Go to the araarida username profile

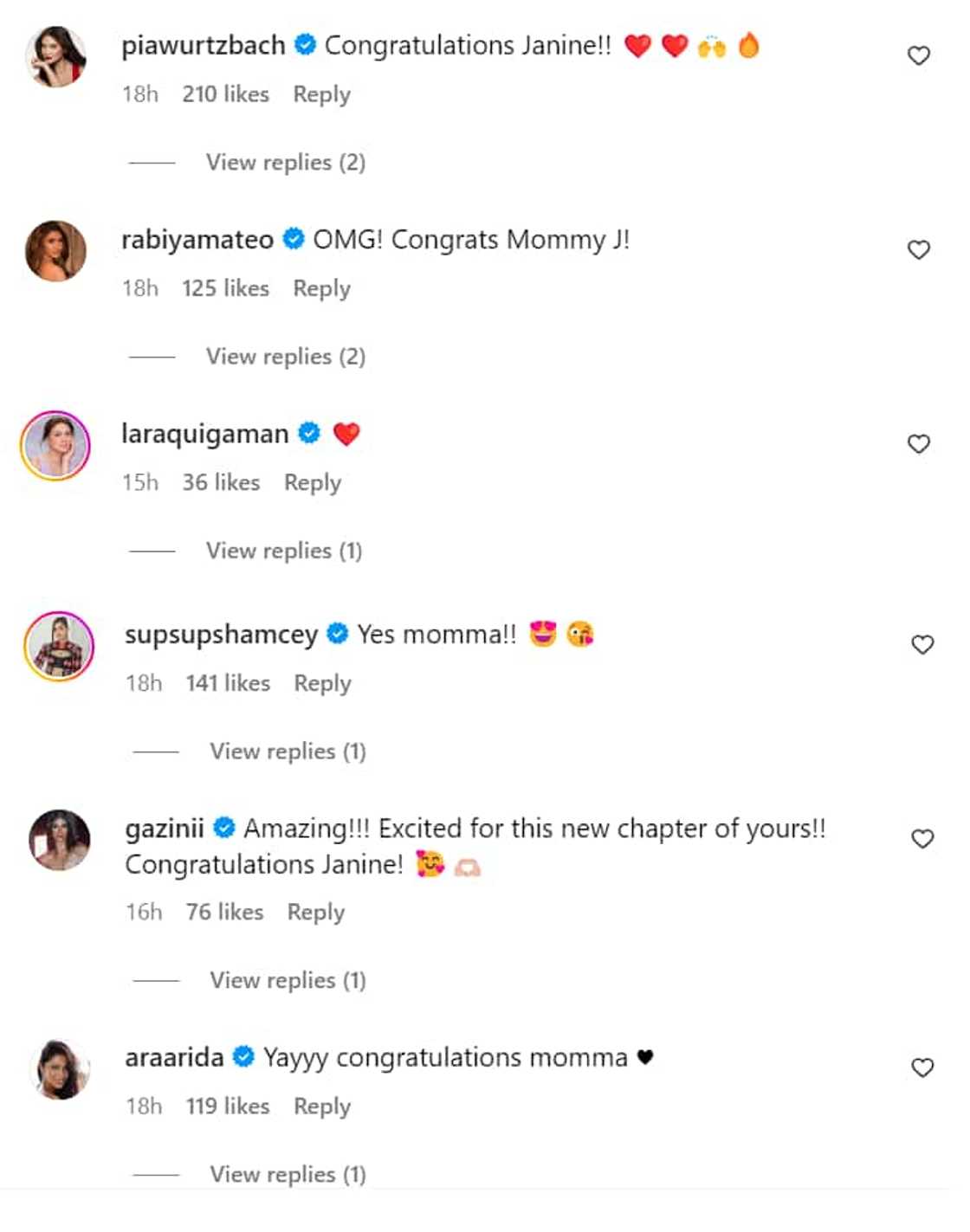[x=174, y=1058]
